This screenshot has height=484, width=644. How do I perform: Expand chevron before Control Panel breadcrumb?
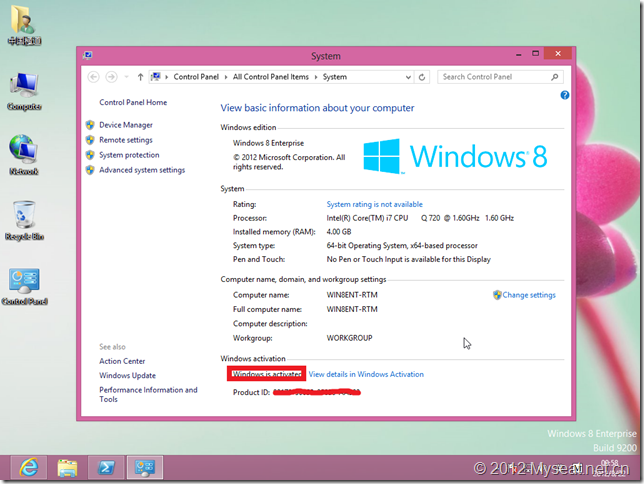[166, 77]
